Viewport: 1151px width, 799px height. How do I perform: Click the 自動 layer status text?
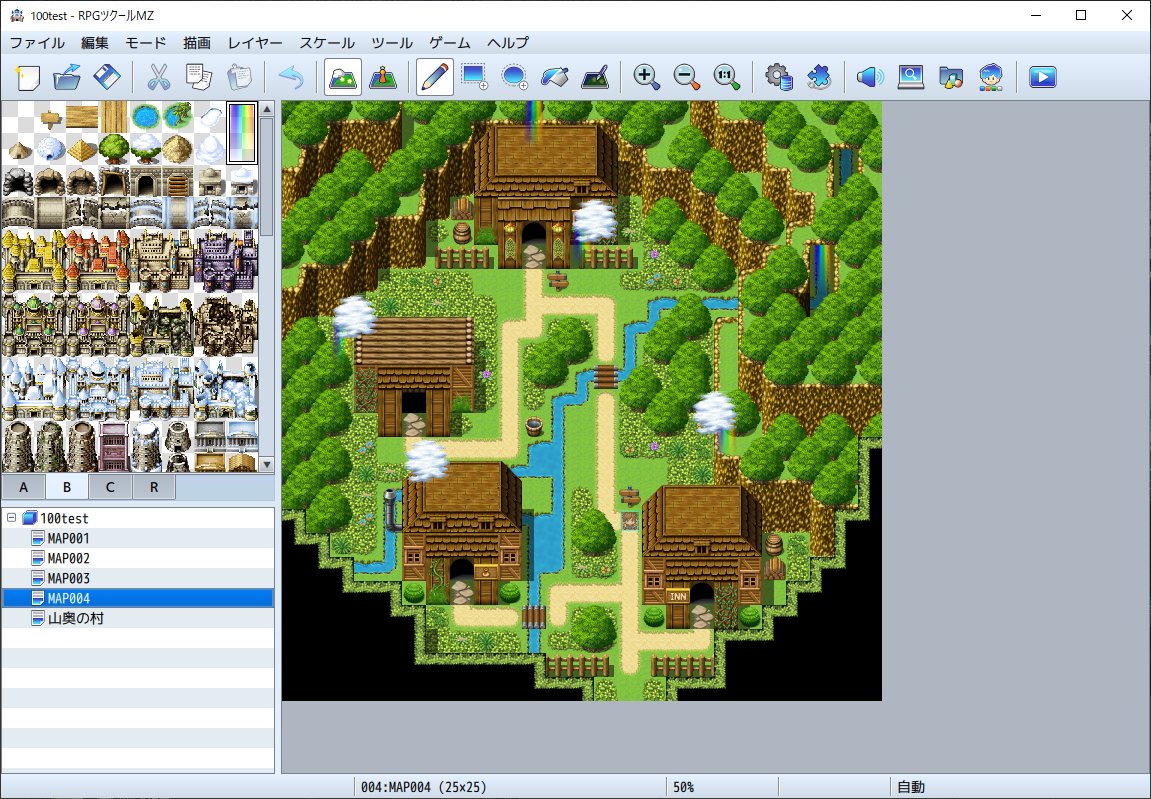click(x=911, y=787)
